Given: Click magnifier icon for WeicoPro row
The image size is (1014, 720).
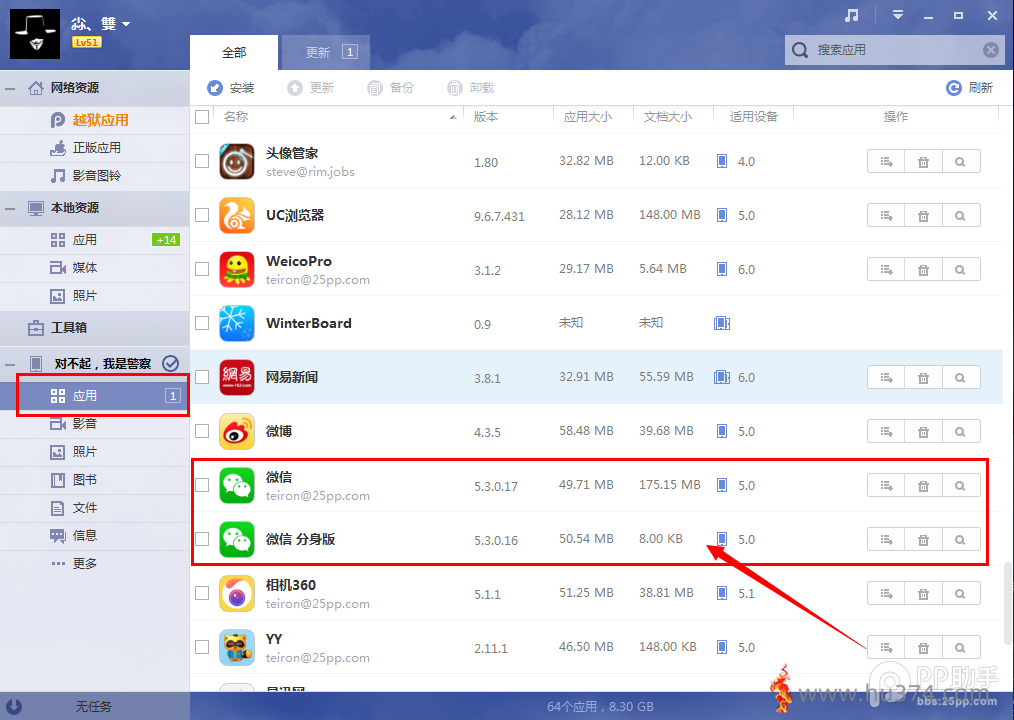Looking at the screenshot, I should pos(961,270).
